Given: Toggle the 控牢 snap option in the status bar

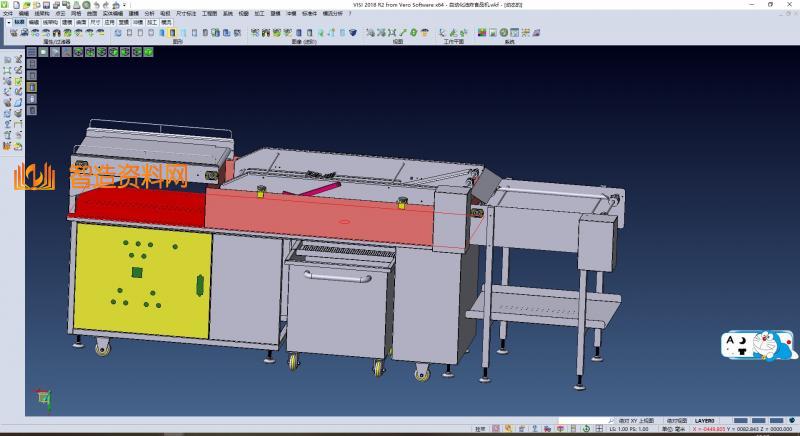Looking at the screenshot, I should [x=481, y=429].
